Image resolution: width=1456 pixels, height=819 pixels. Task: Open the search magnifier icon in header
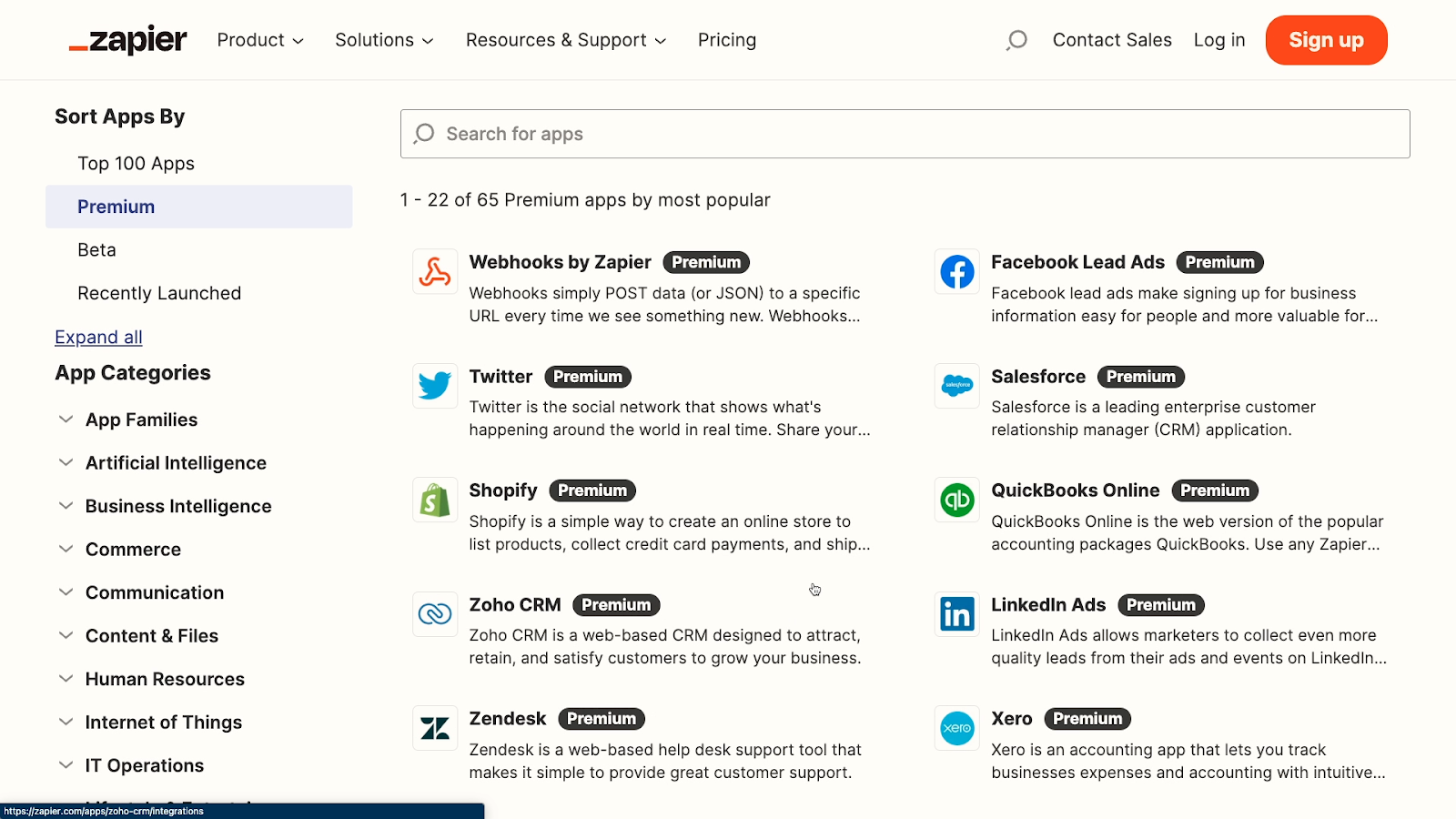(1016, 40)
